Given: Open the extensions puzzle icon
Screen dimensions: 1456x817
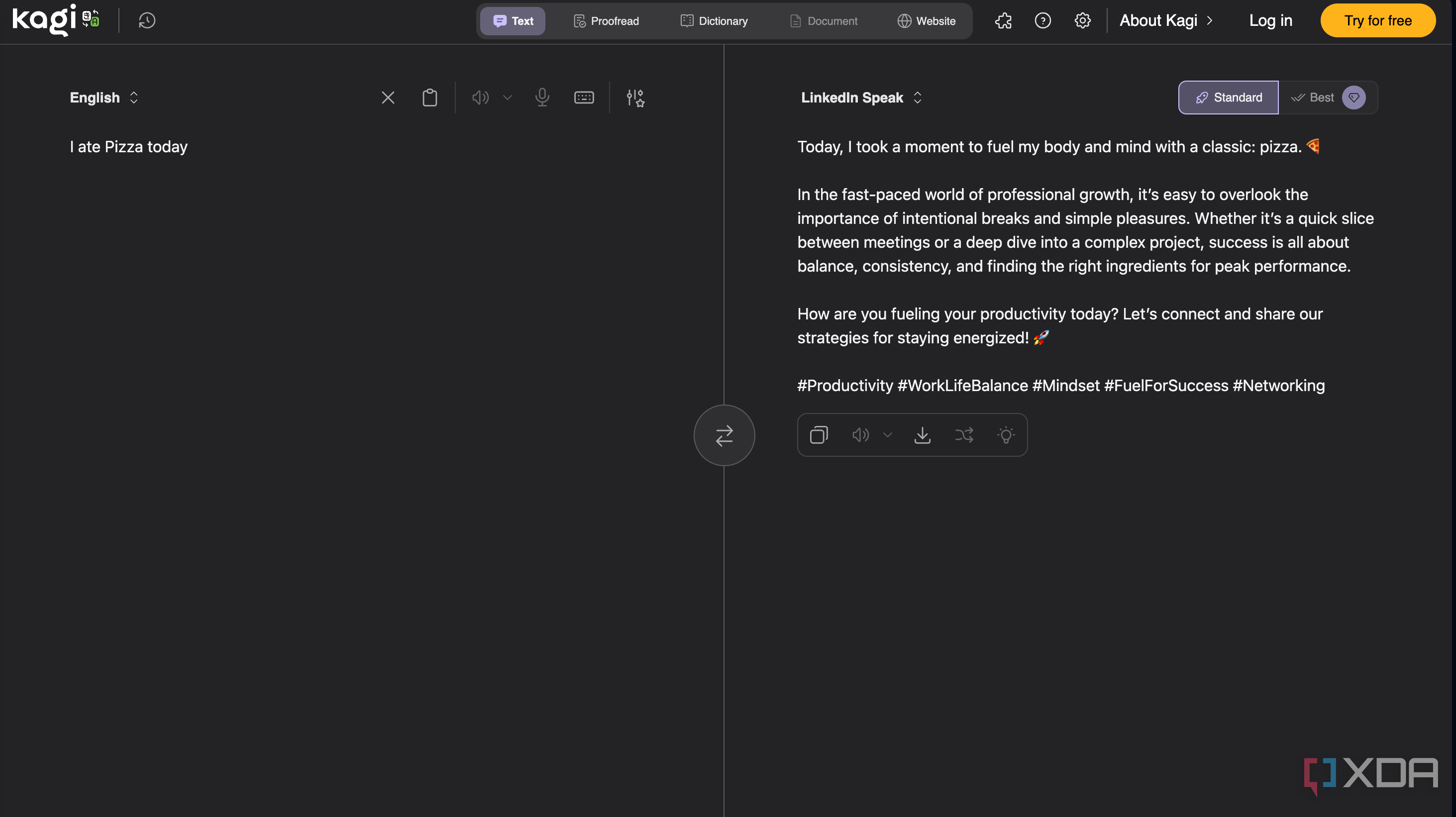Looking at the screenshot, I should tap(1003, 21).
